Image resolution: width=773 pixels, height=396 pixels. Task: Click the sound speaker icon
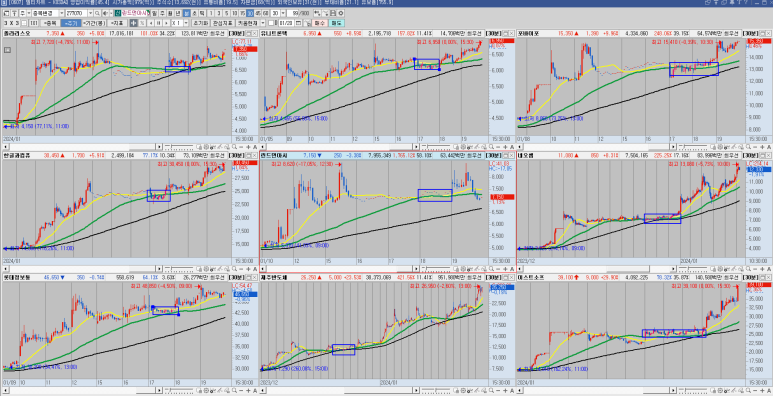tap(105, 13)
